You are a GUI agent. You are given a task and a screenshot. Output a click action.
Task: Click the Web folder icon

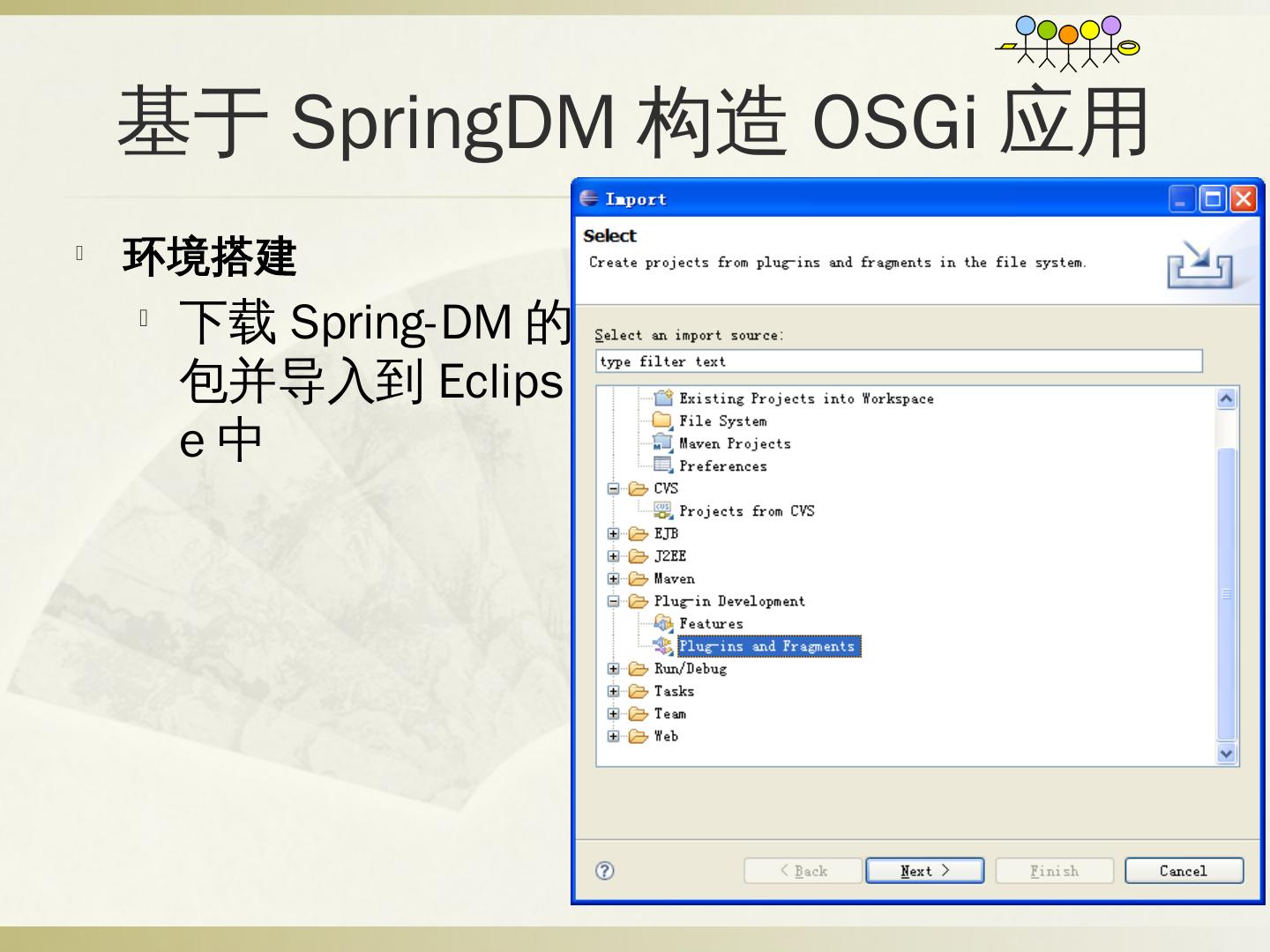pyautogui.click(x=638, y=736)
